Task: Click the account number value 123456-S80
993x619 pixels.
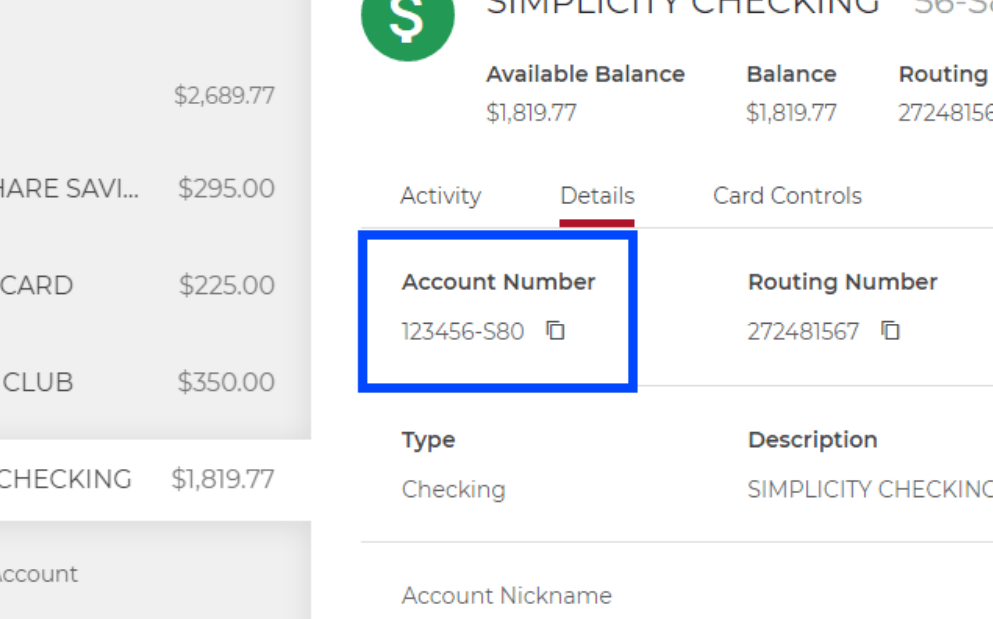Action: click(x=463, y=332)
